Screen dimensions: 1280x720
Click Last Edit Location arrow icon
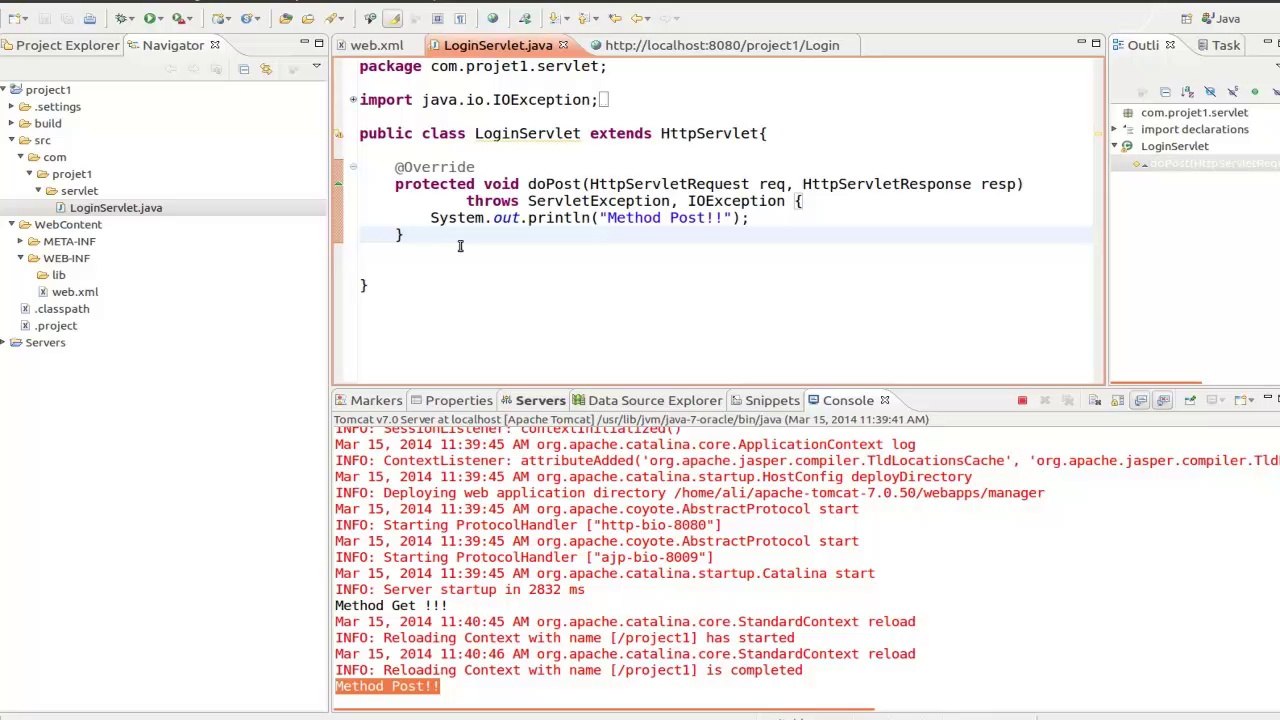click(614, 18)
